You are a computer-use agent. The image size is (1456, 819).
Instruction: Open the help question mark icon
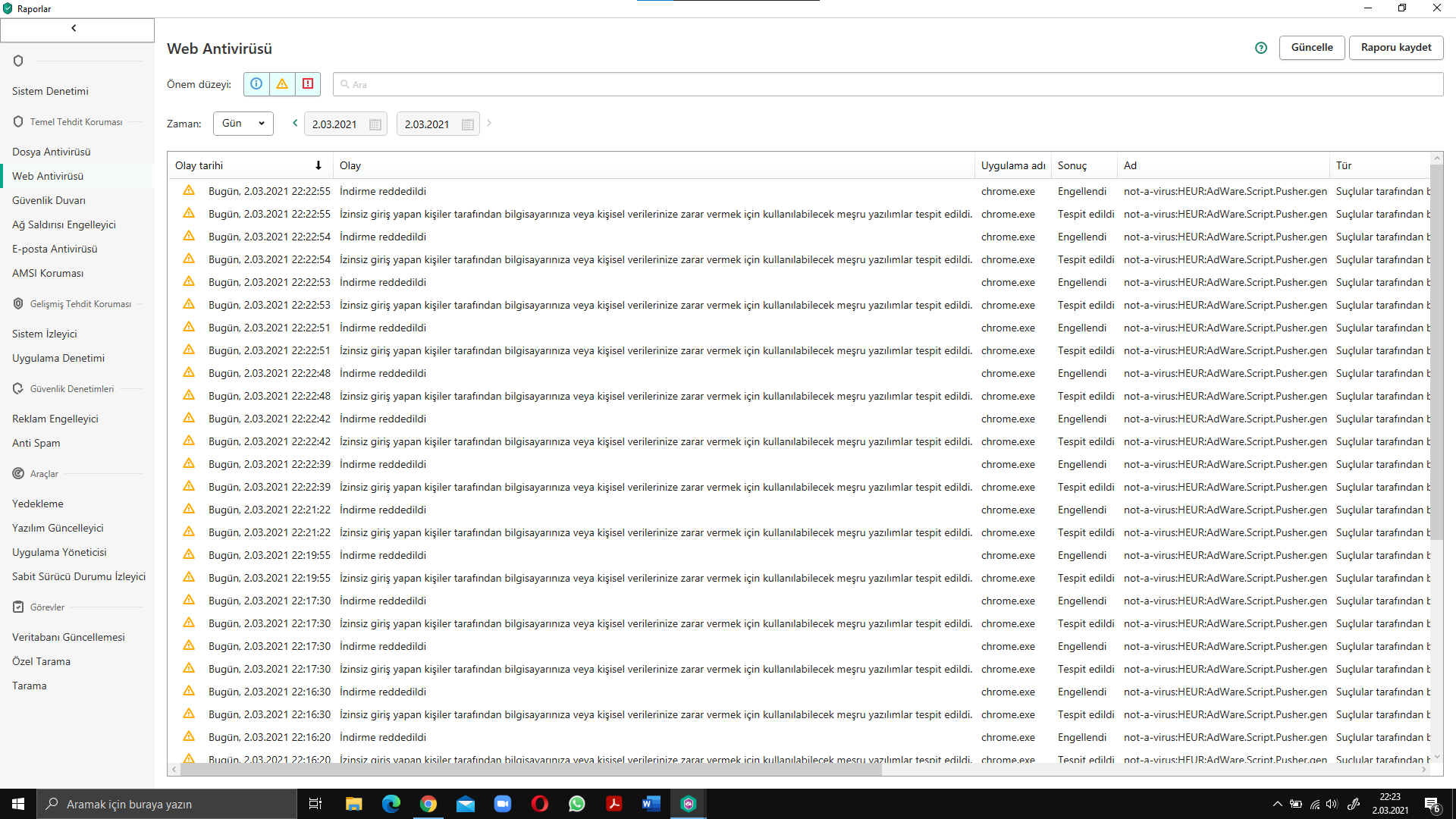pyautogui.click(x=1261, y=48)
